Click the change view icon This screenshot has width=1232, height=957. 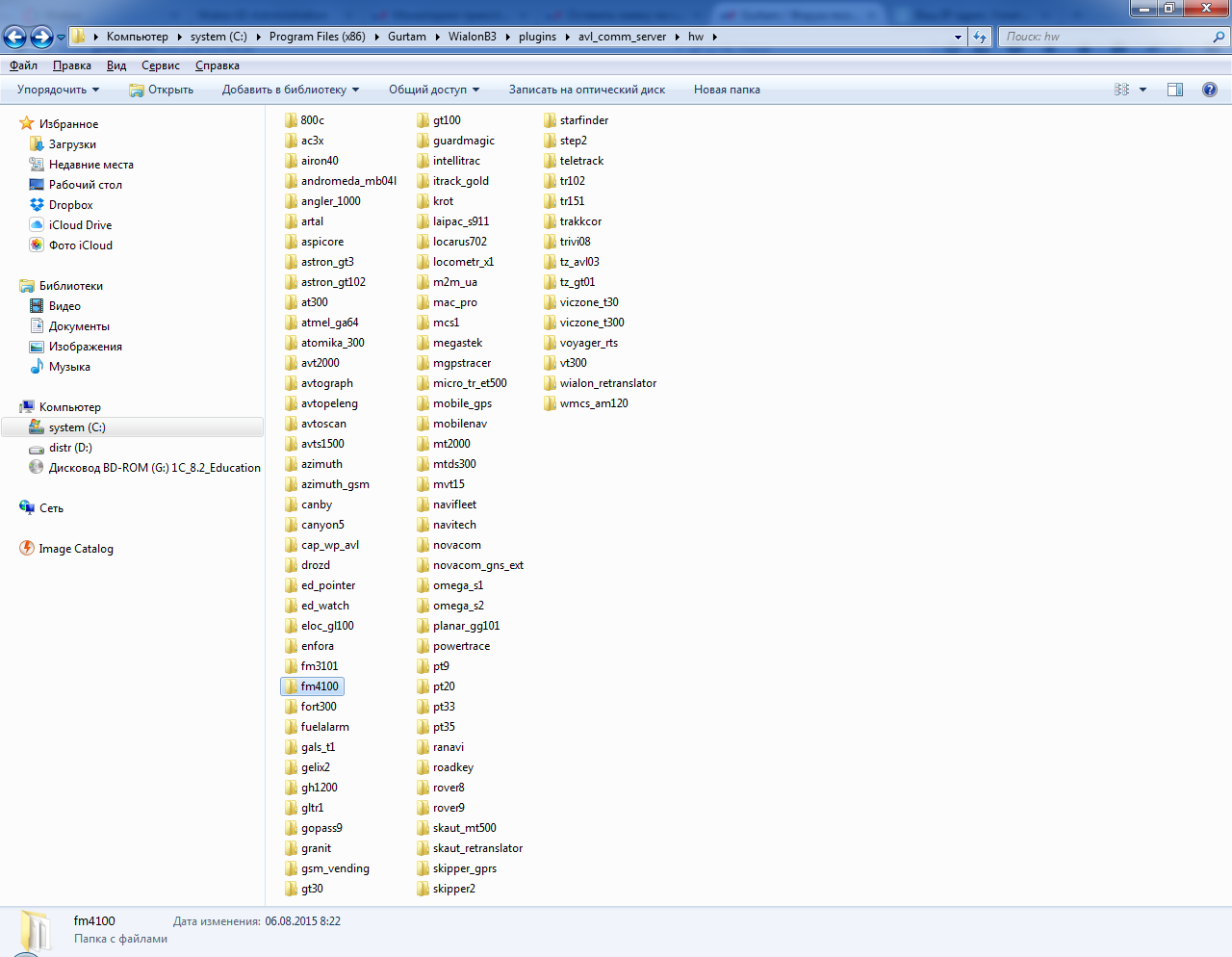click(x=1122, y=90)
